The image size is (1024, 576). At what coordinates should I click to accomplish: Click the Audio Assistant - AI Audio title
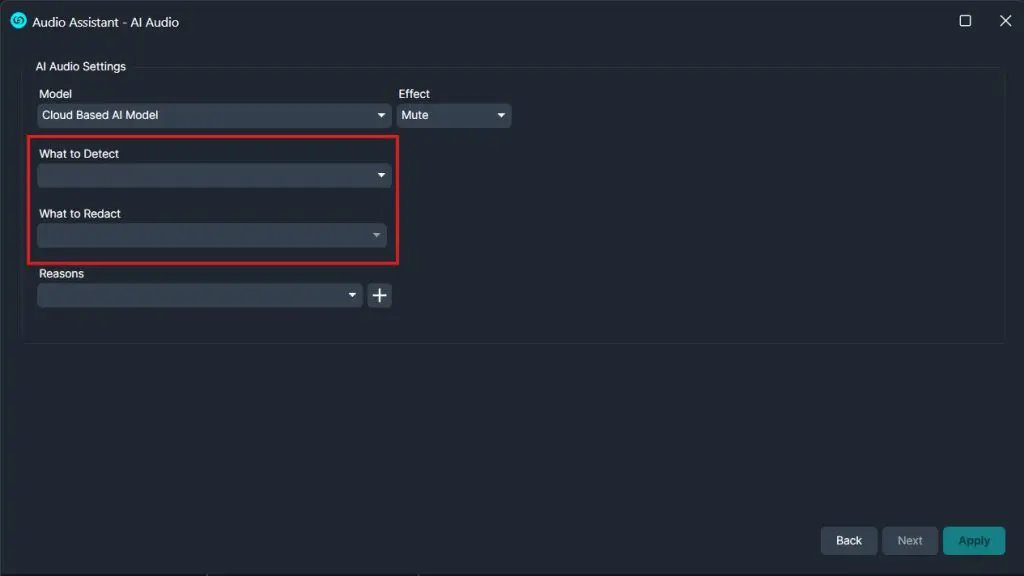(105, 22)
